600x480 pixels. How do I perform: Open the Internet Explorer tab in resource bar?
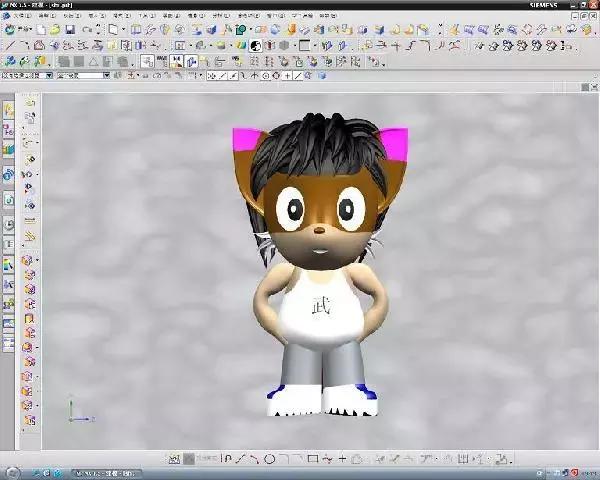[9, 174]
